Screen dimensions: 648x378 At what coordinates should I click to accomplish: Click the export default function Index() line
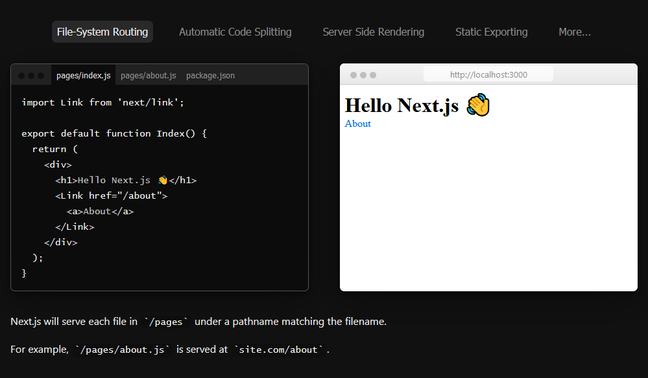(114, 133)
